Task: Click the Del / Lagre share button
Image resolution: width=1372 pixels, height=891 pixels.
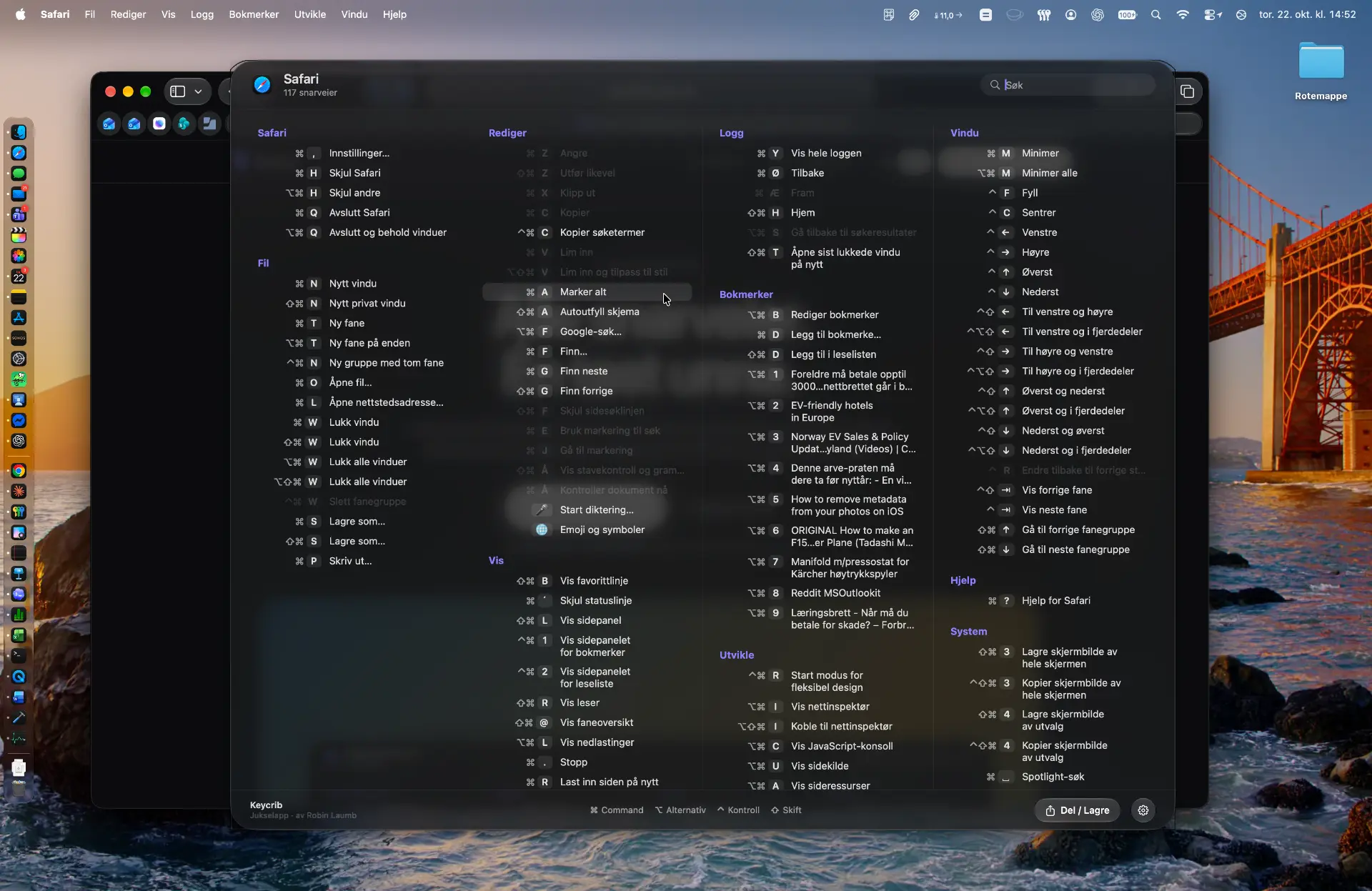Action: [1077, 810]
